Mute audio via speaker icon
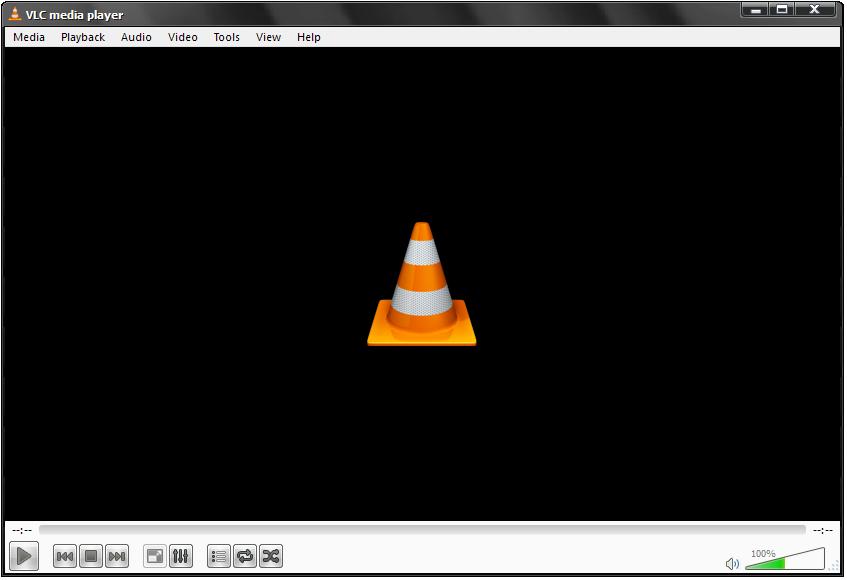 pyautogui.click(x=732, y=564)
